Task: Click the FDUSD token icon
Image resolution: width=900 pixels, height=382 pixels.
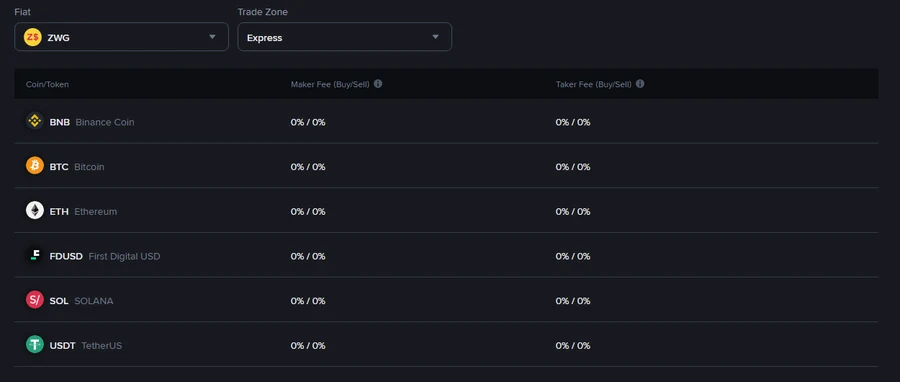Action: coord(35,255)
